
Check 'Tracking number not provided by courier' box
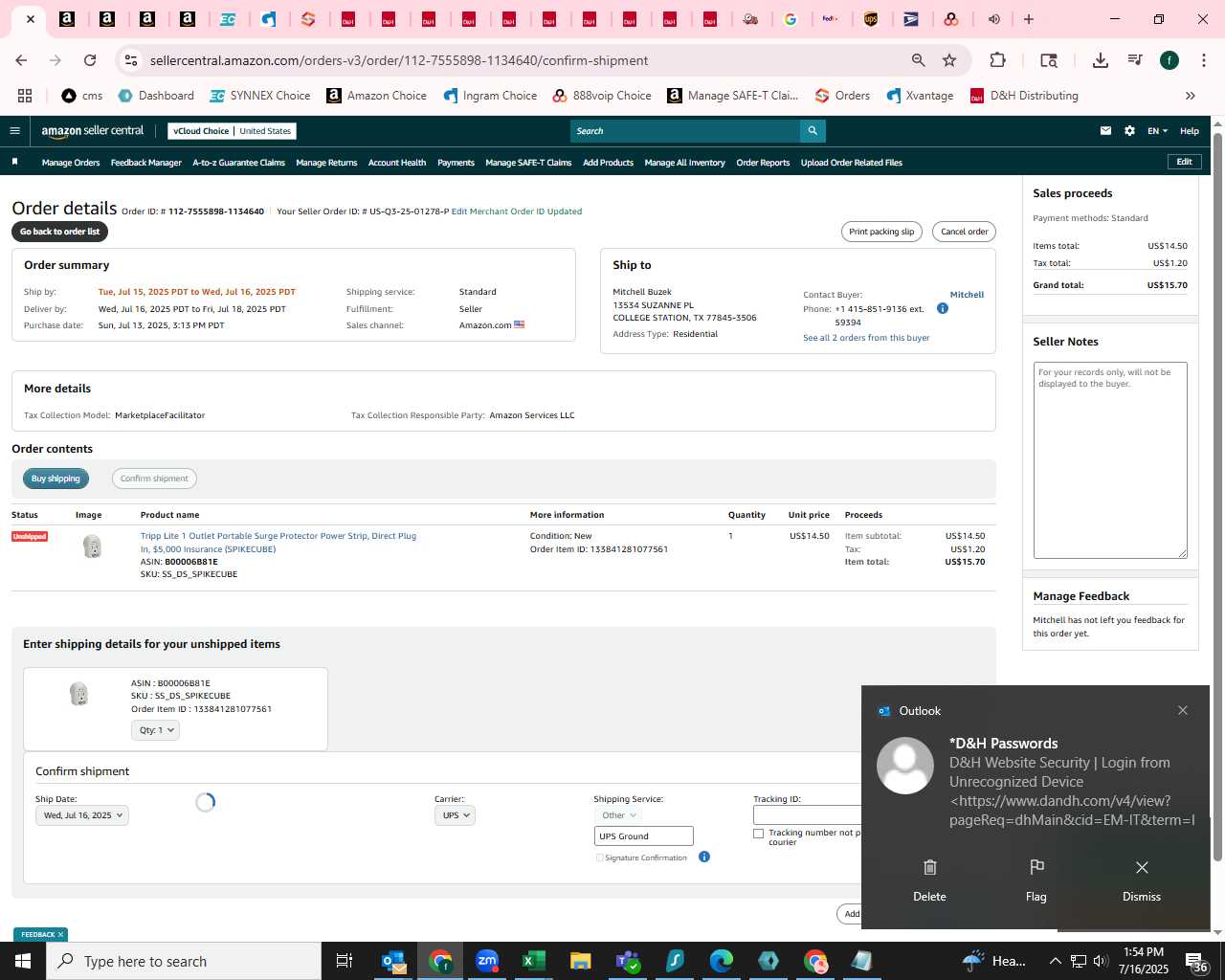coord(759,834)
